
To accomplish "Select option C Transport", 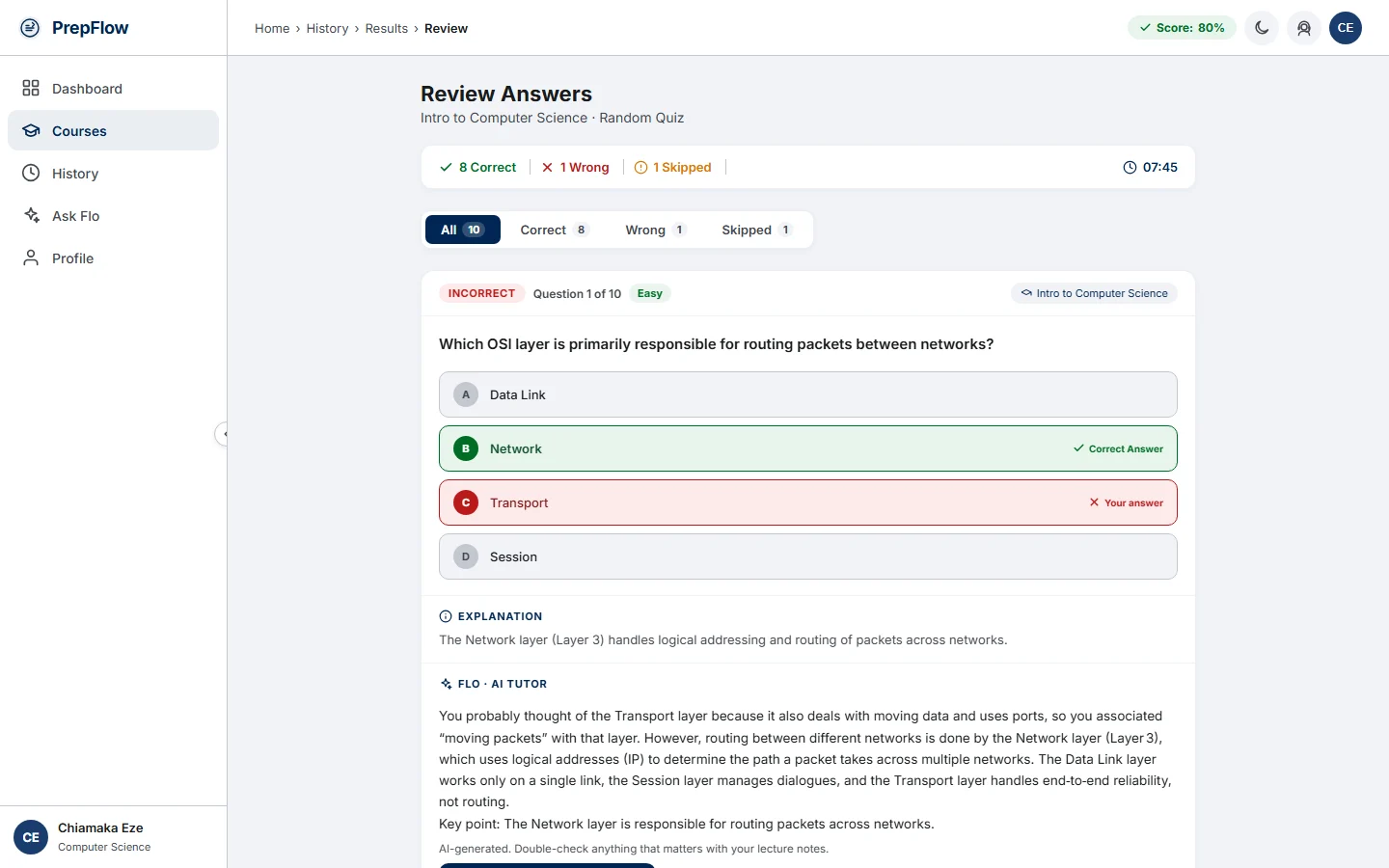I will [808, 502].
